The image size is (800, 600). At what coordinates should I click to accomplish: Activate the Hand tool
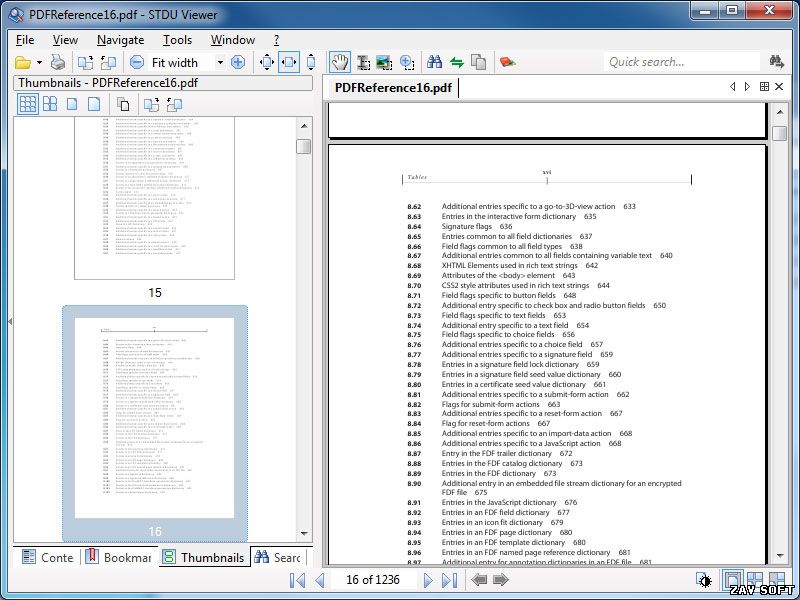(x=339, y=62)
